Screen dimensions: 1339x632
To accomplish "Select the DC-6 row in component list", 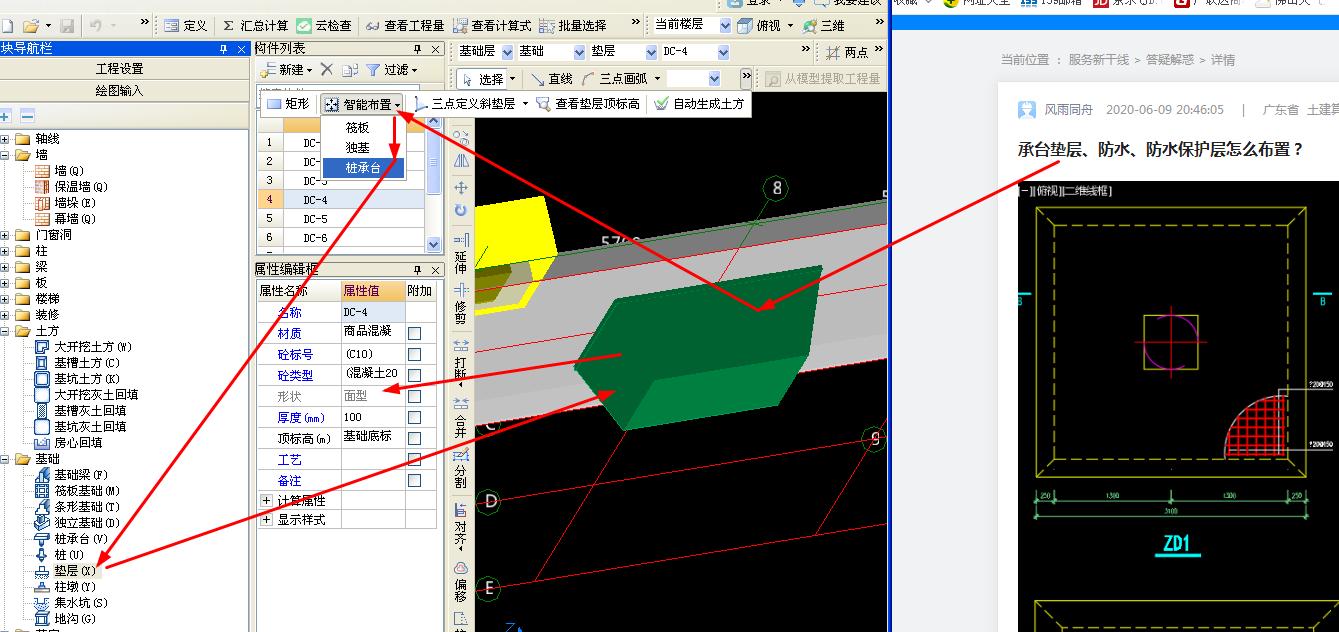I will (x=341, y=238).
